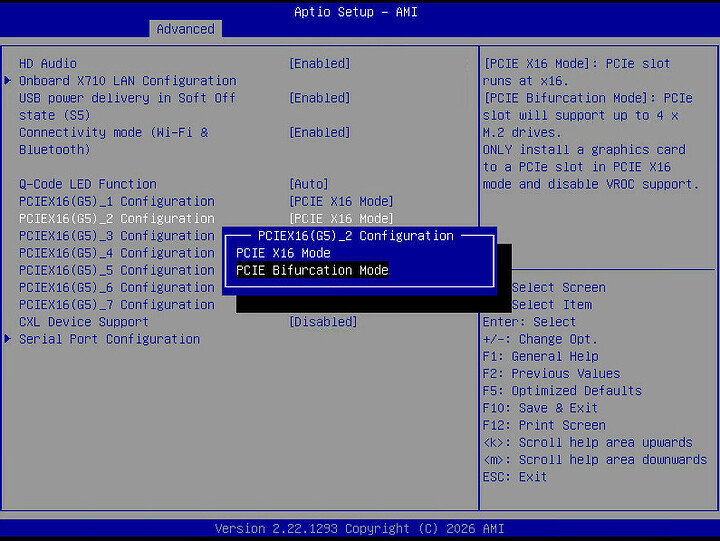Select Connectivity mode (Wi-Fi & Bluetooth)
Viewport: 720px width, 541px height.
point(113,141)
